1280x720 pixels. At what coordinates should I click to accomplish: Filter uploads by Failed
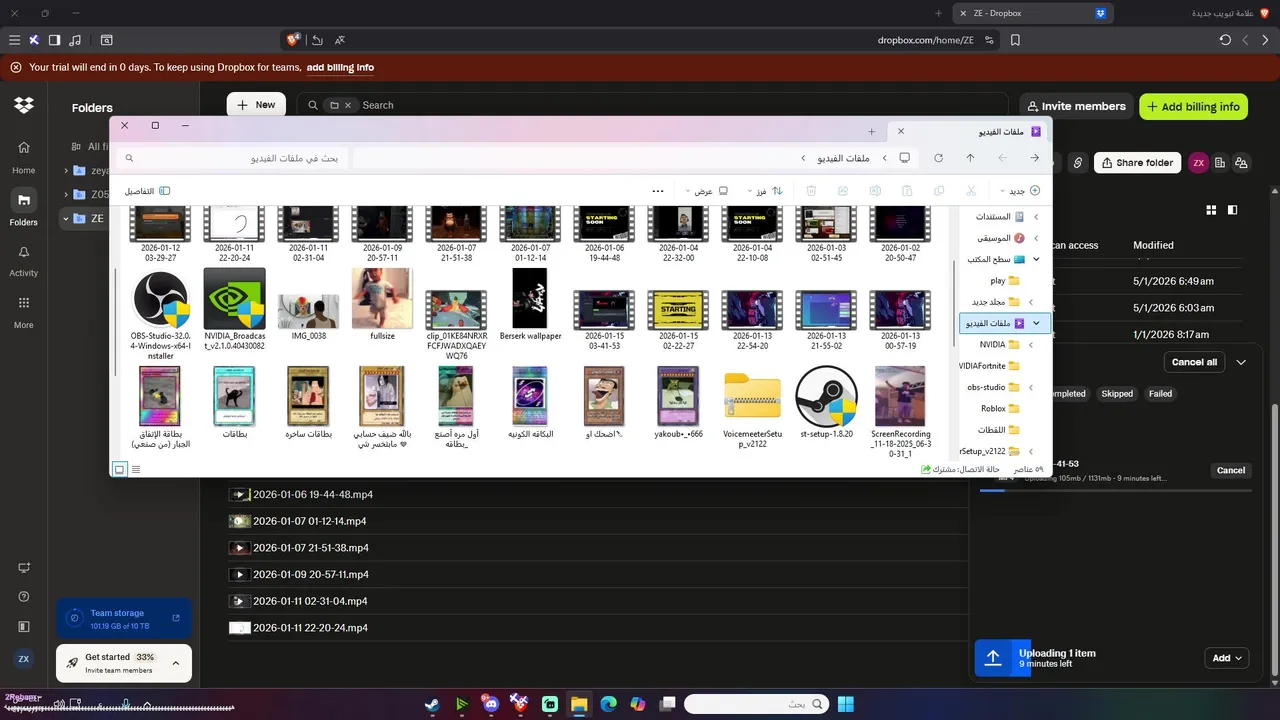[x=1160, y=394]
